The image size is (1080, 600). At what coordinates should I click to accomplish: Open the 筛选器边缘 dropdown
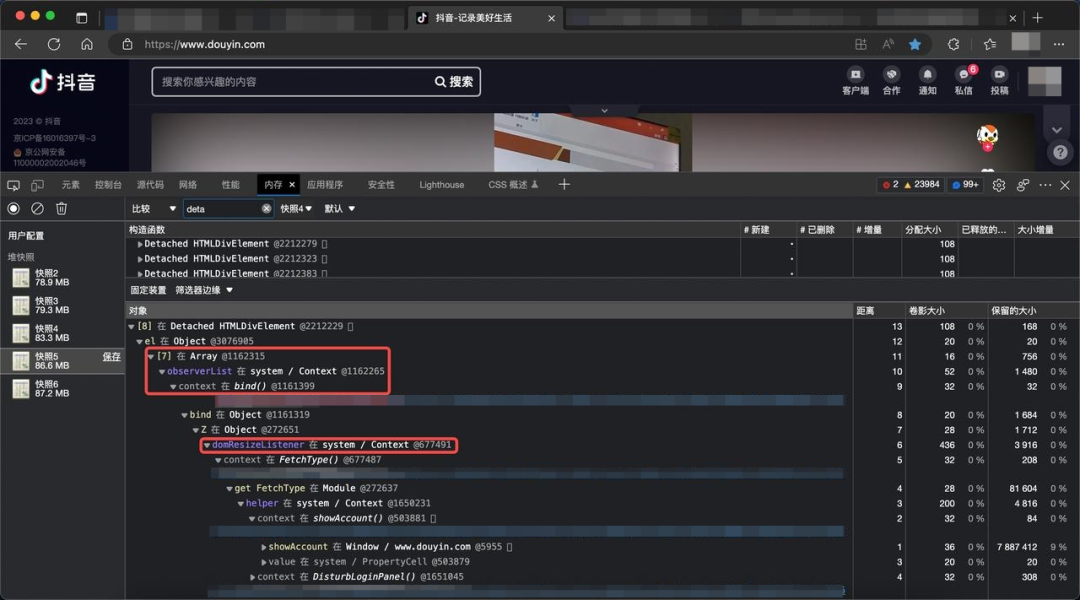pyautogui.click(x=204, y=290)
